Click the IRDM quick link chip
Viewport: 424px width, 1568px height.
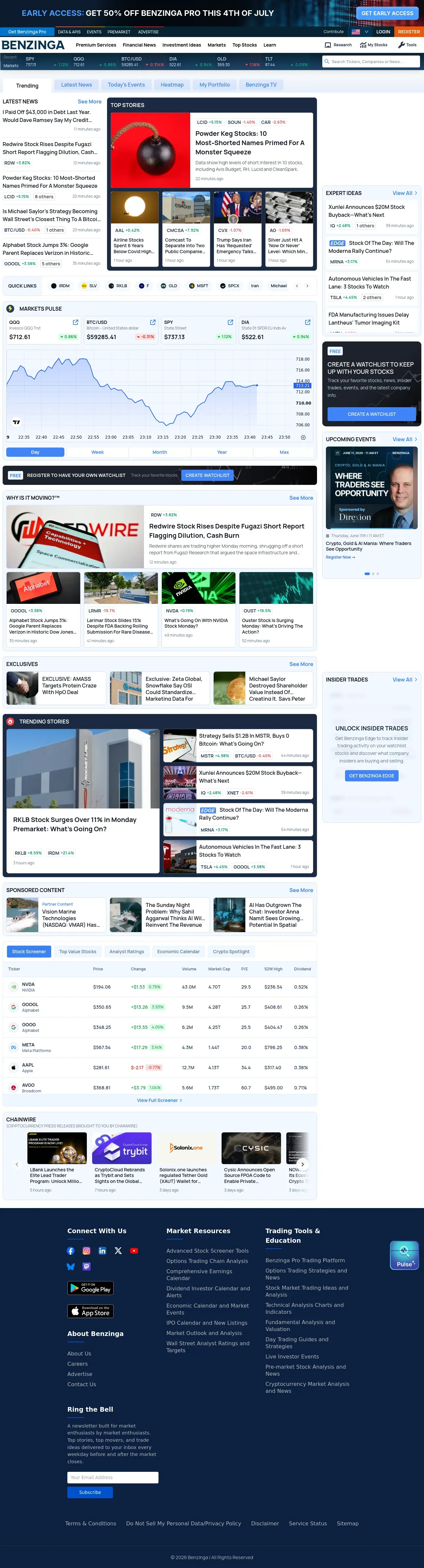click(60, 286)
